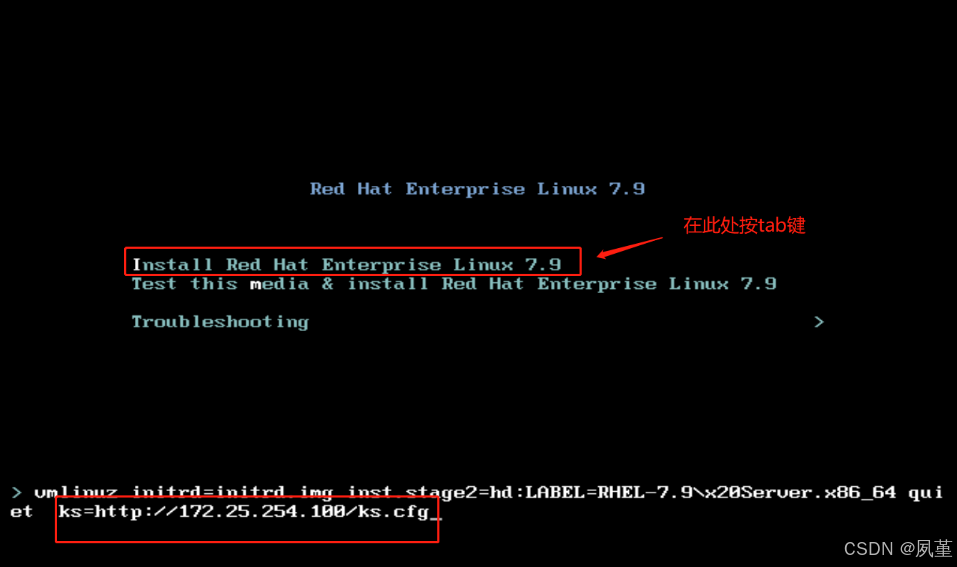Click the red annotation arrow

point(629,248)
